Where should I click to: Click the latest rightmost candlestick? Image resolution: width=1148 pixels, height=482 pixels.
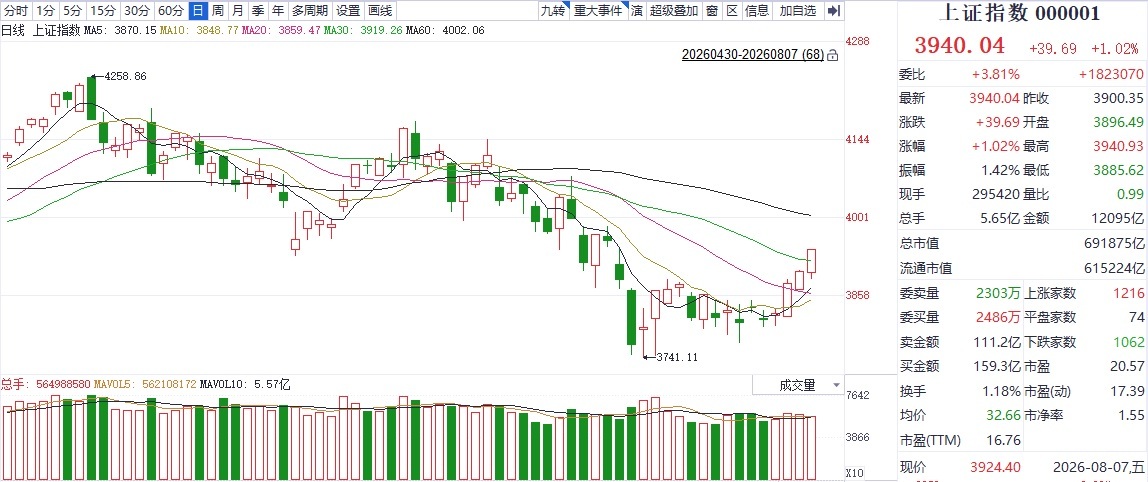coord(811,262)
